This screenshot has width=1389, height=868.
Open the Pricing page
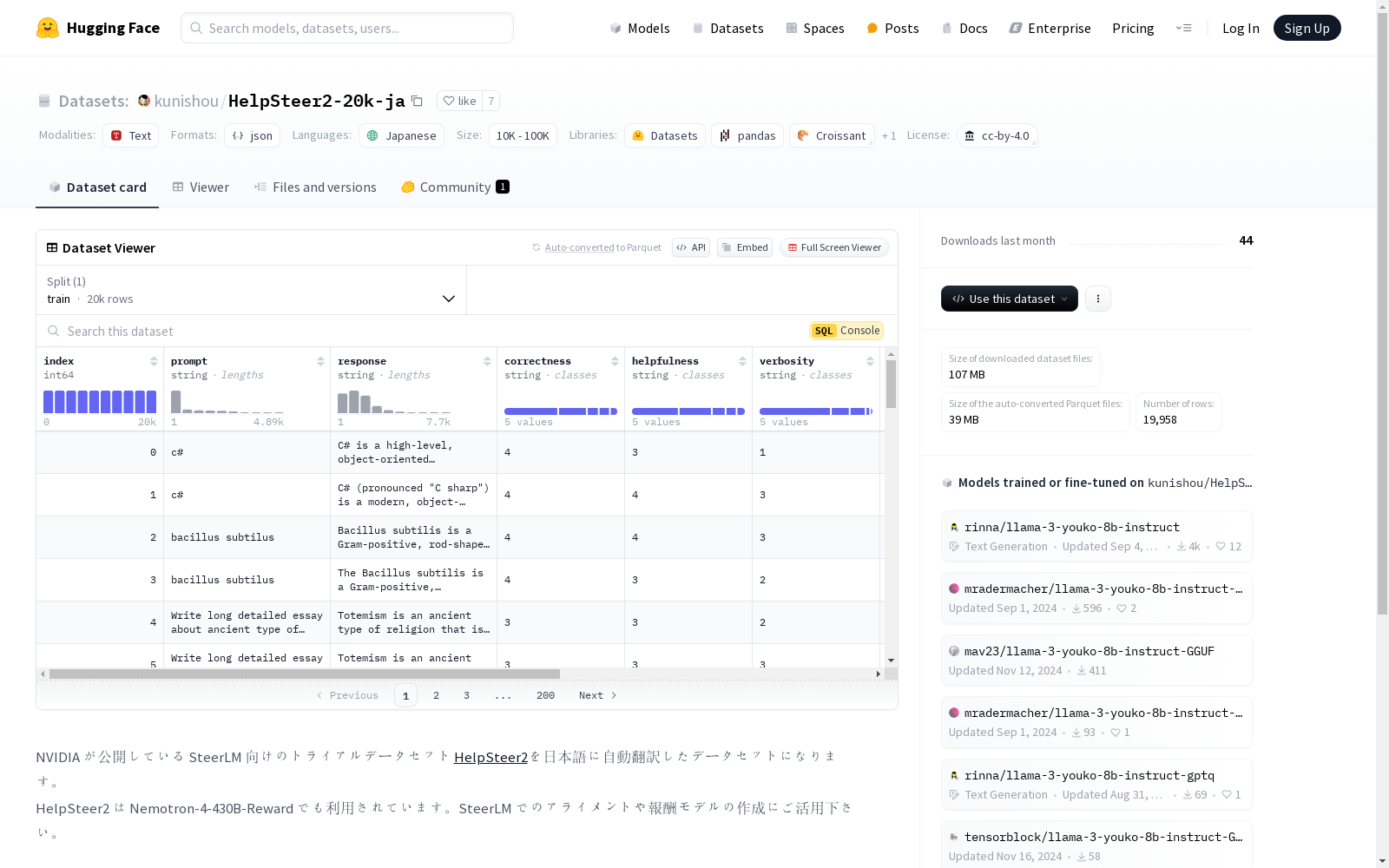click(1133, 28)
